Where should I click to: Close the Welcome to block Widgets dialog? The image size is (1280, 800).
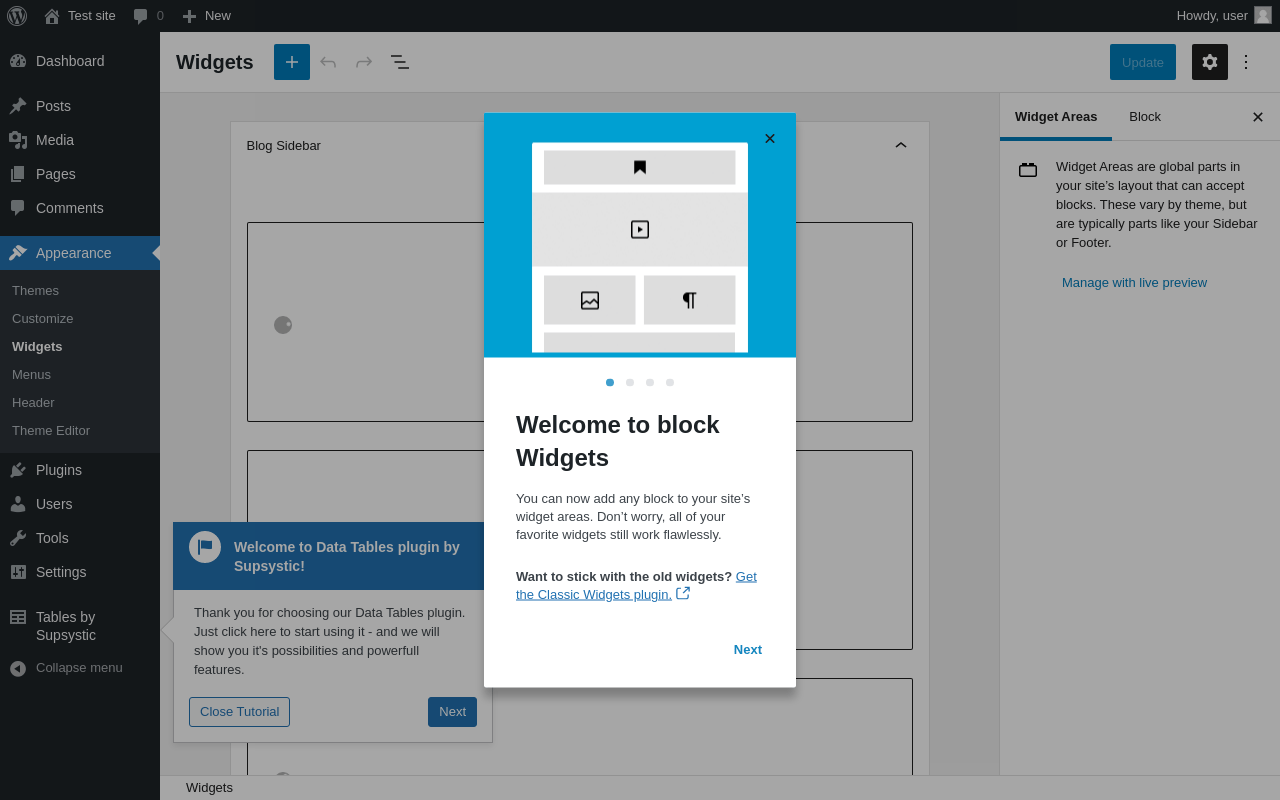770,139
